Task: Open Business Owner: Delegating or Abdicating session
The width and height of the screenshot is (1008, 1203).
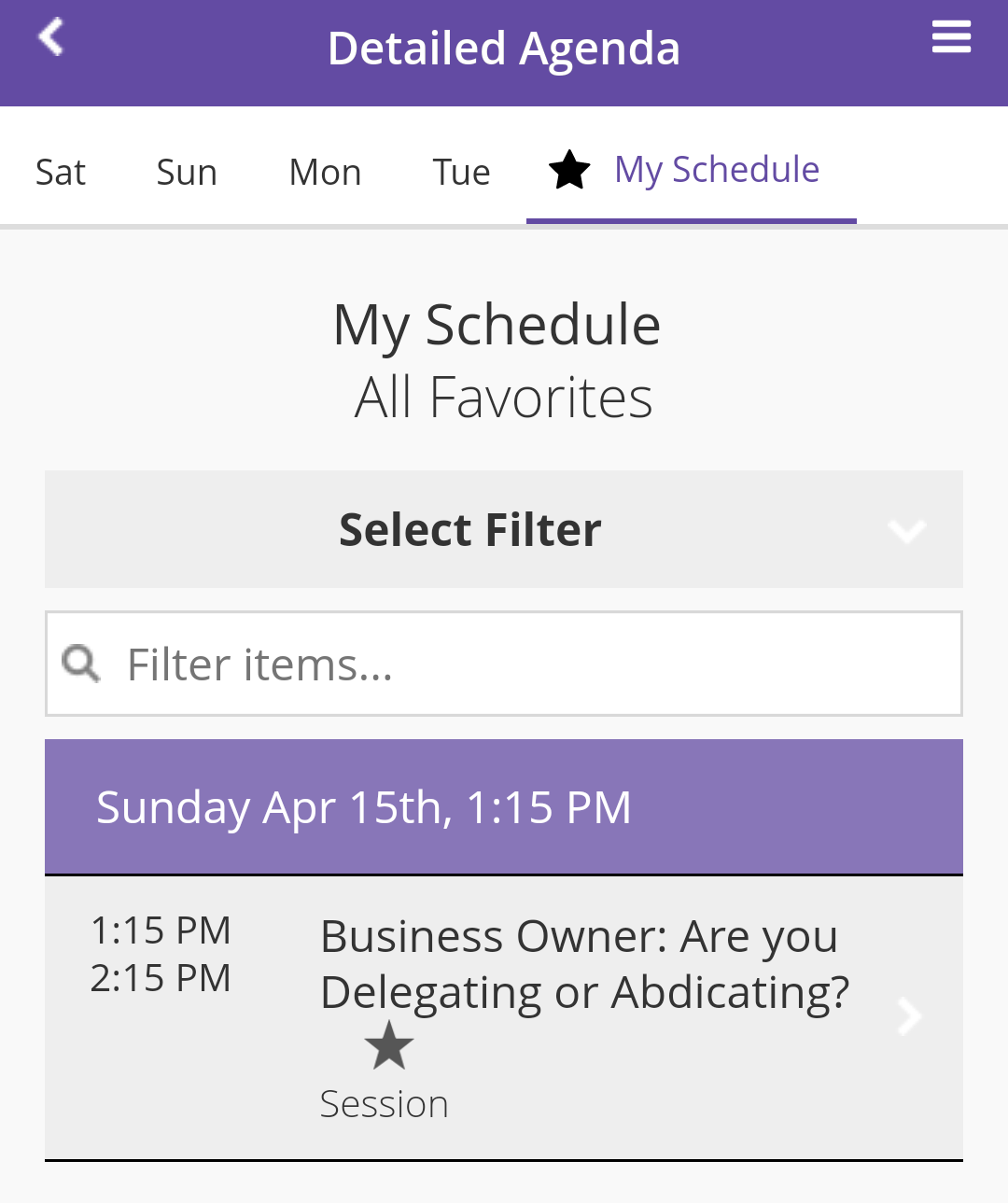Action: 584,964
